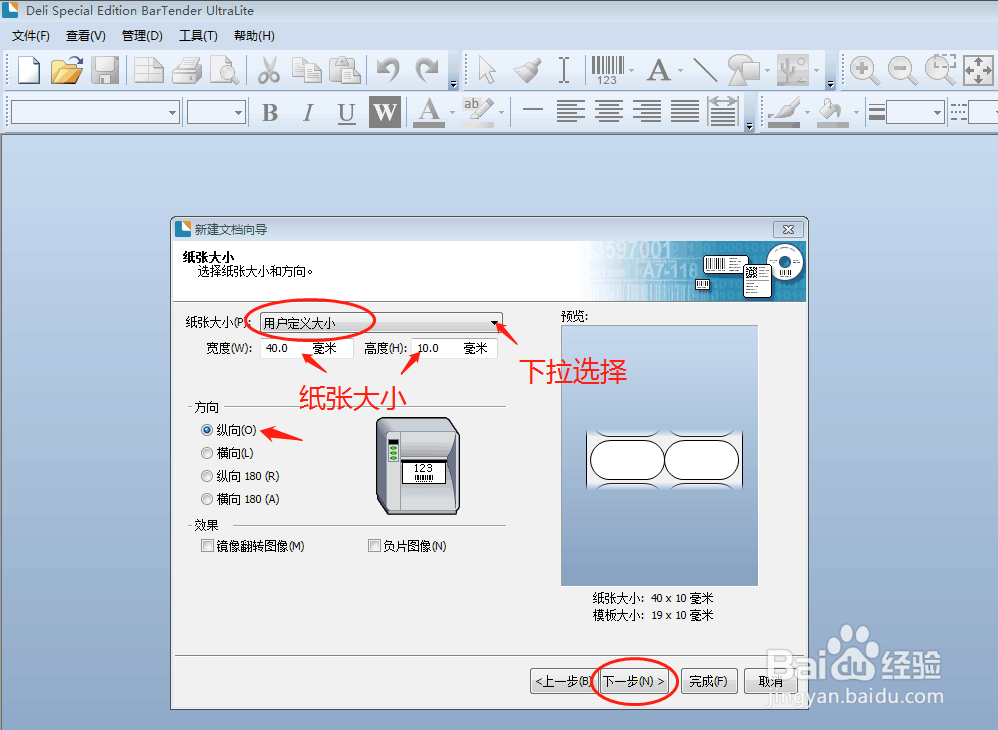Toggle Underline formatting
The height and width of the screenshot is (730, 998).
coord(346,113)
